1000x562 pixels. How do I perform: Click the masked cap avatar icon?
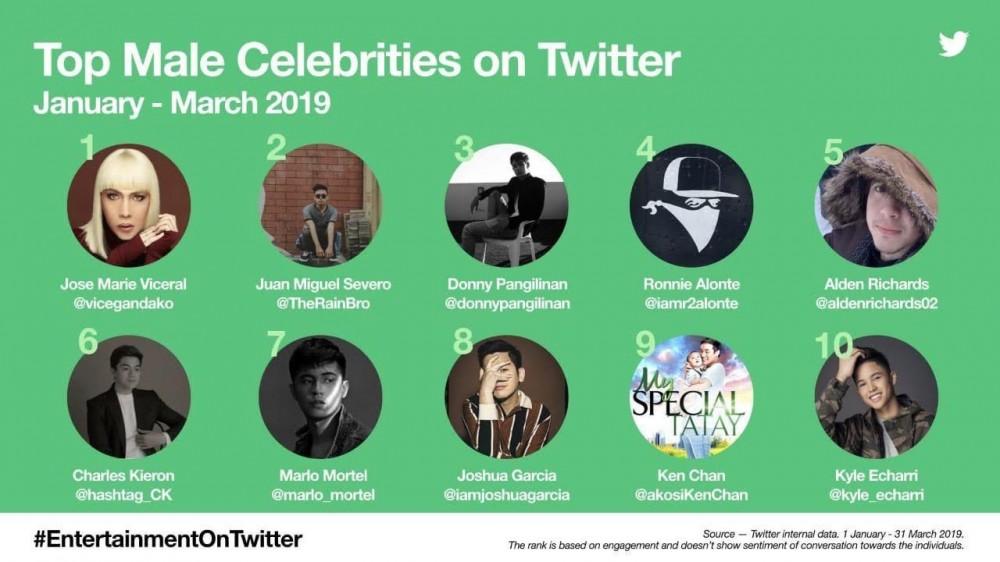pyautogui.click(x=691, y=205)
